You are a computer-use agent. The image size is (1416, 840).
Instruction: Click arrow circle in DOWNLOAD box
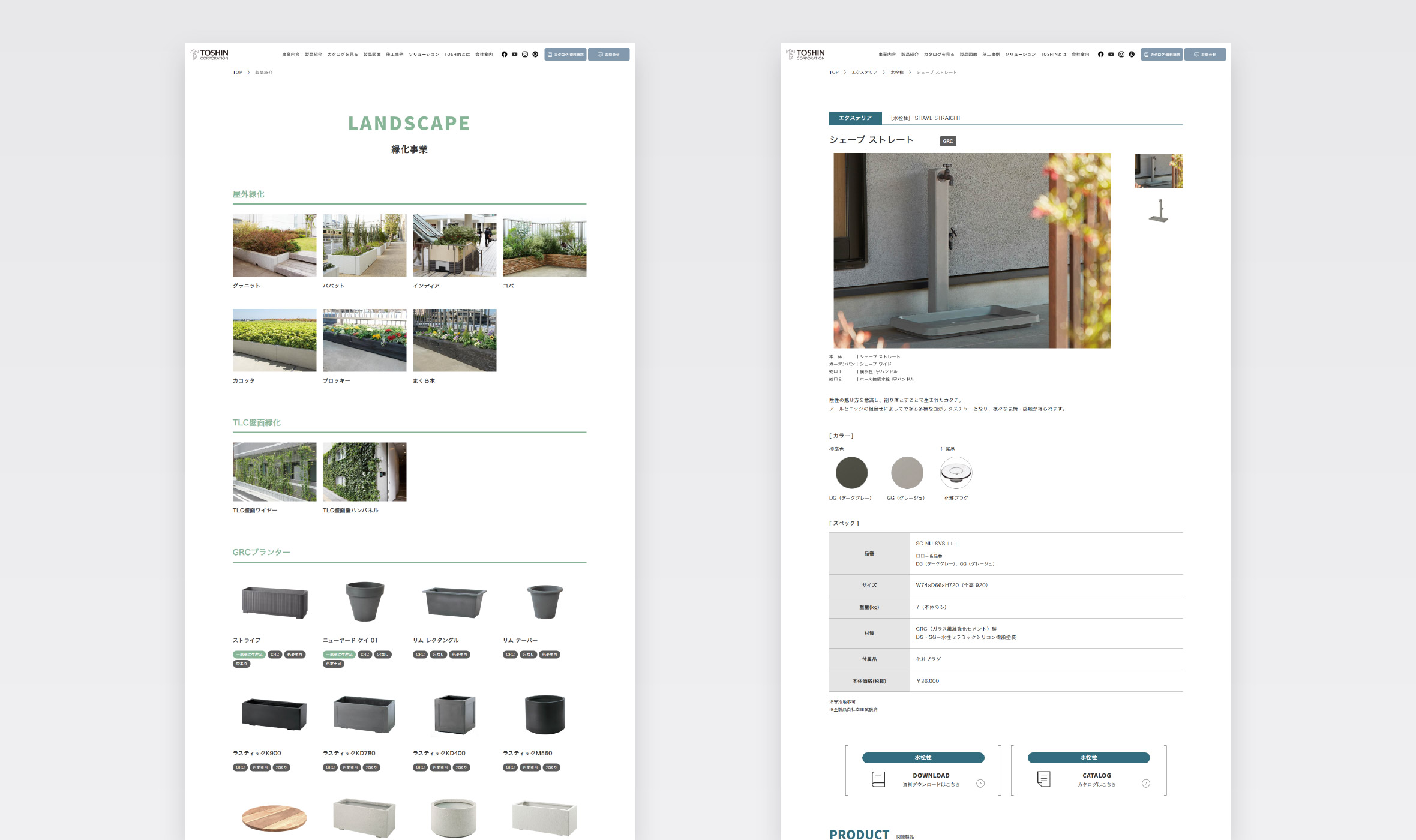point(980,784)
